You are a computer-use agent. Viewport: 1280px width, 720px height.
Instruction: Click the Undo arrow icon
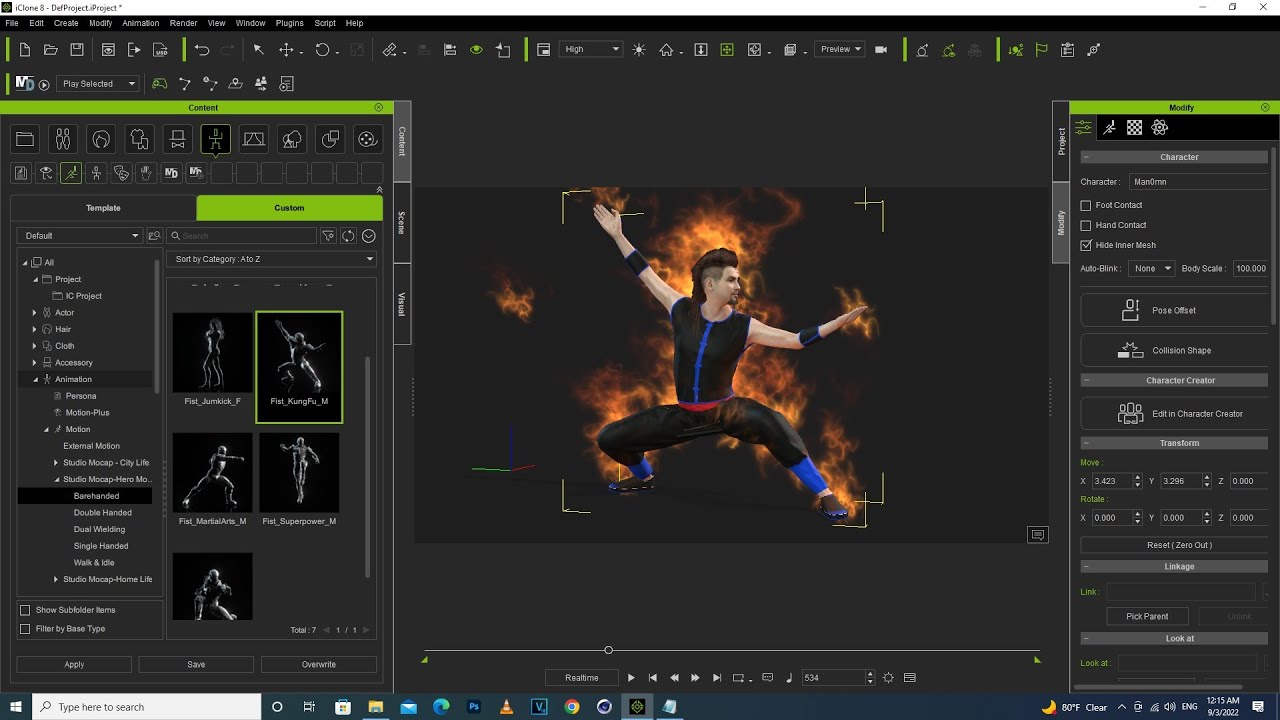[x=202, y=50]
